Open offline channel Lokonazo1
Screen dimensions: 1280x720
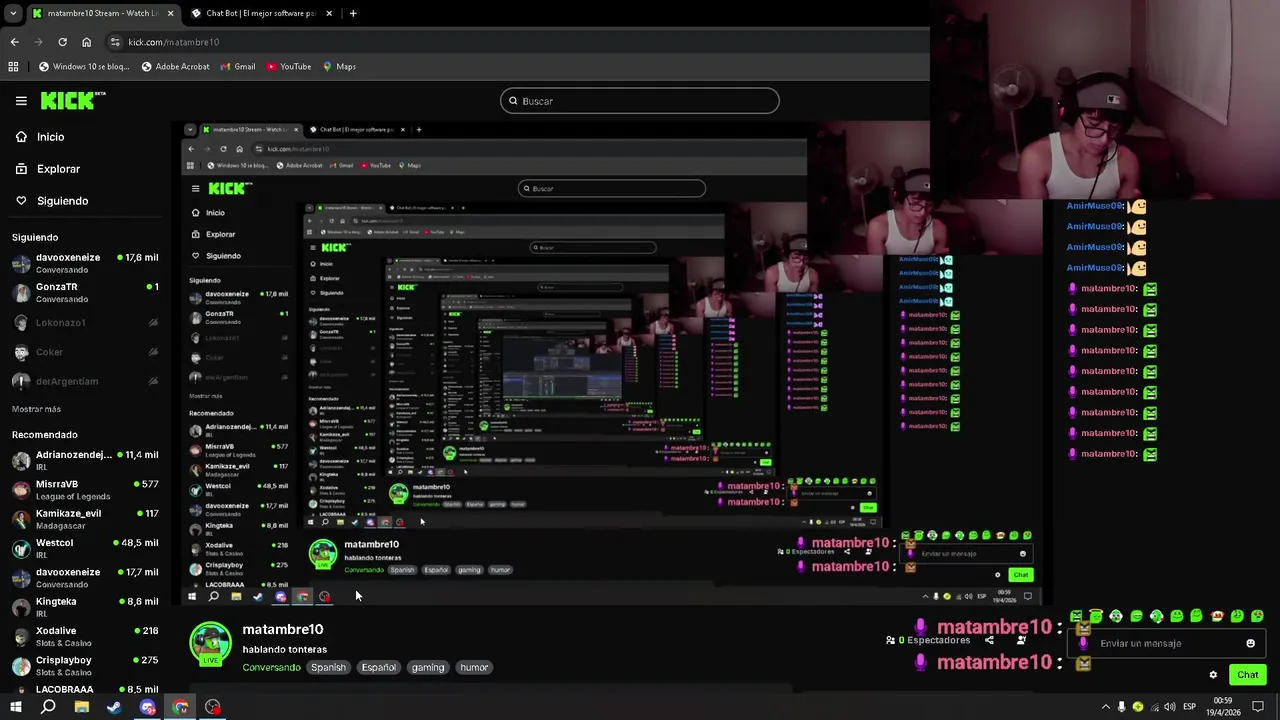point(85,323)
